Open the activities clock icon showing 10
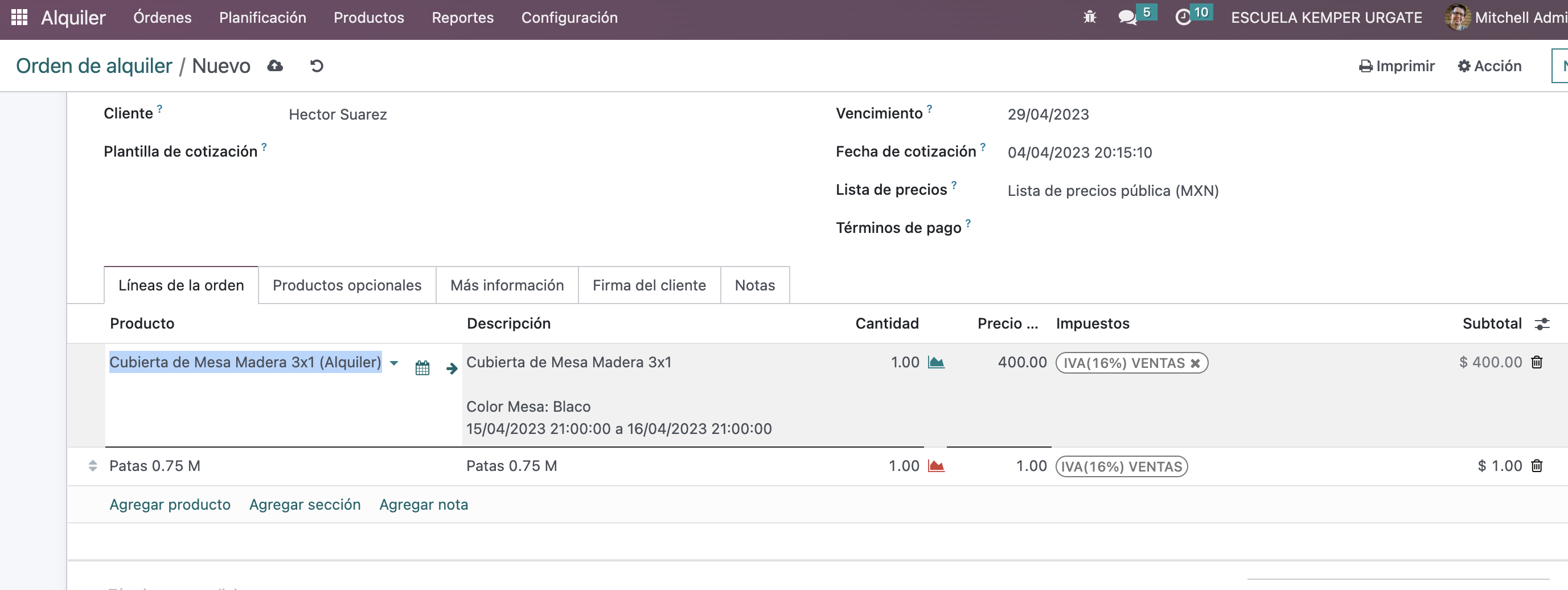 pos(1184,18)
